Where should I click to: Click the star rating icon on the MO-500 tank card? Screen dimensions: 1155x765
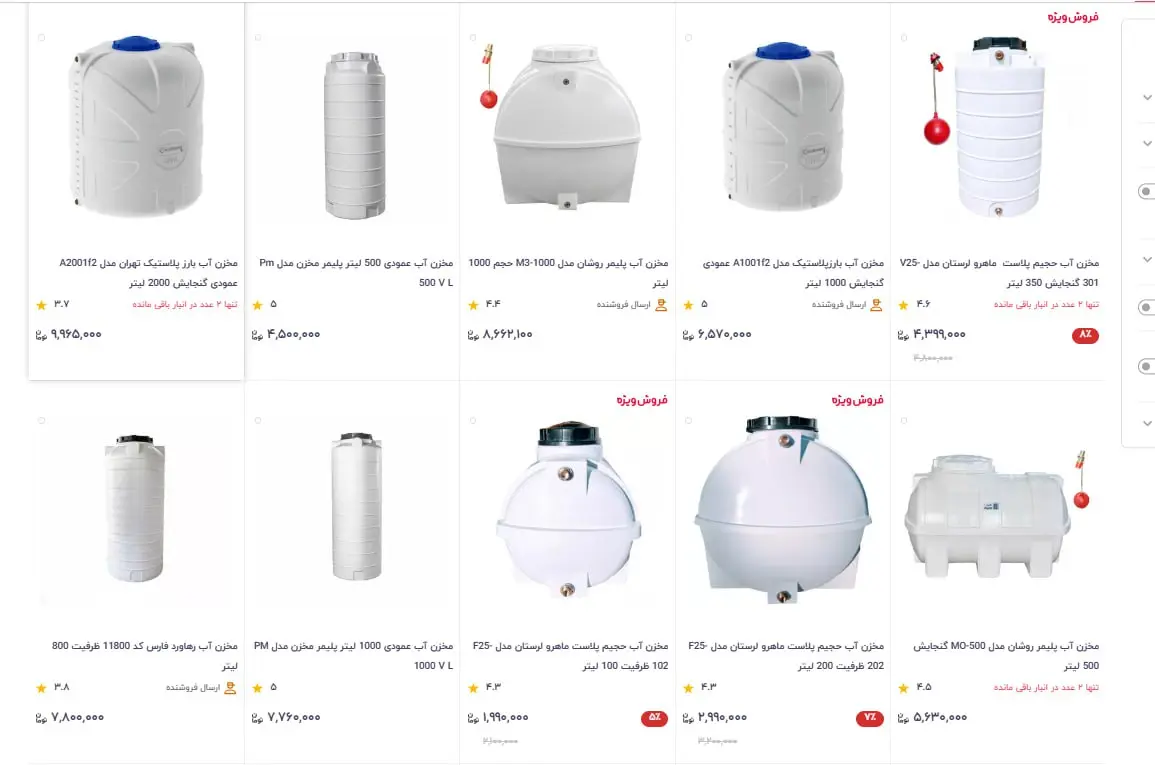(x=903, y=688)
